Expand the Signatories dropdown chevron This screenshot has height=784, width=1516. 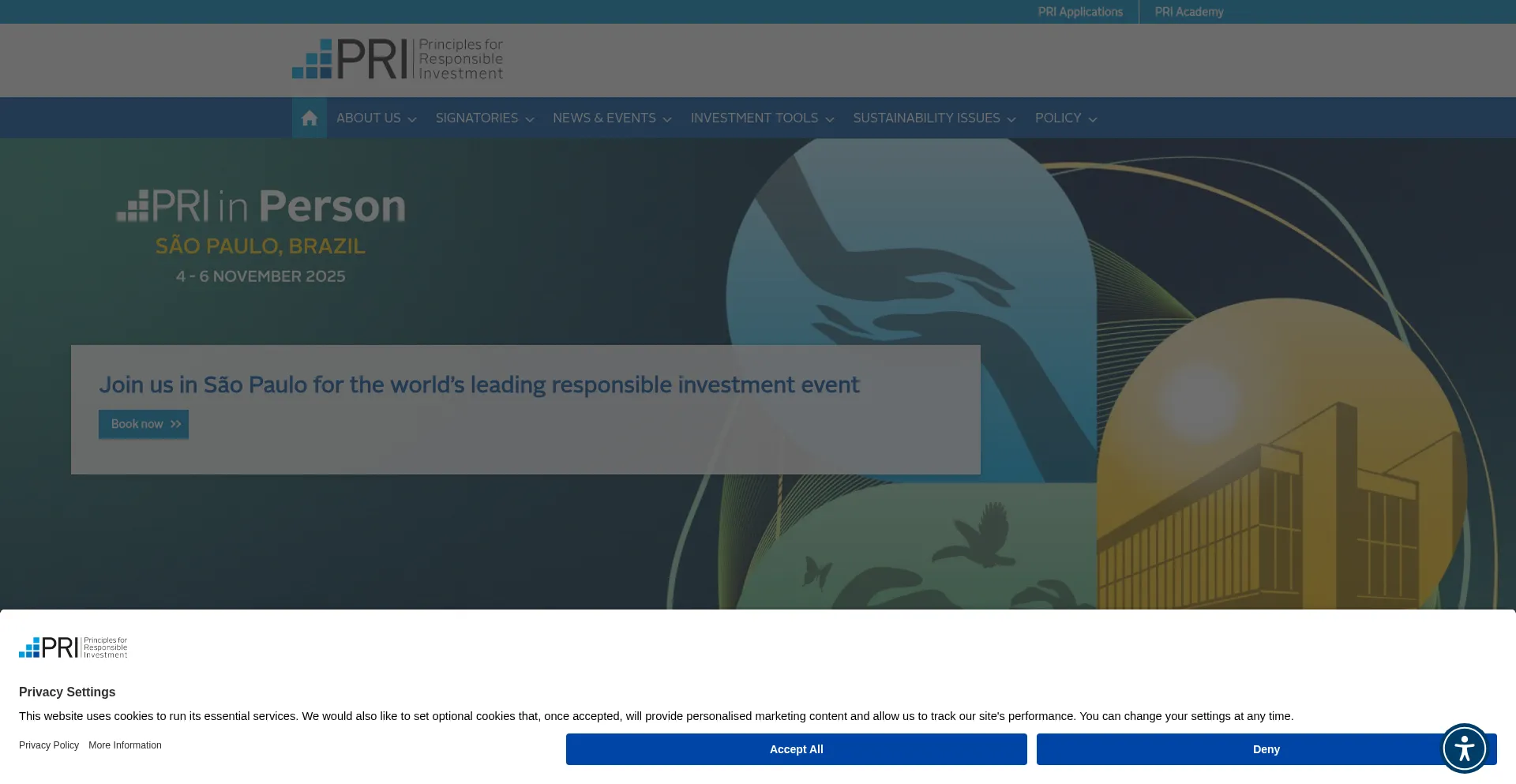pyautogui.click(x=530, y=119)
